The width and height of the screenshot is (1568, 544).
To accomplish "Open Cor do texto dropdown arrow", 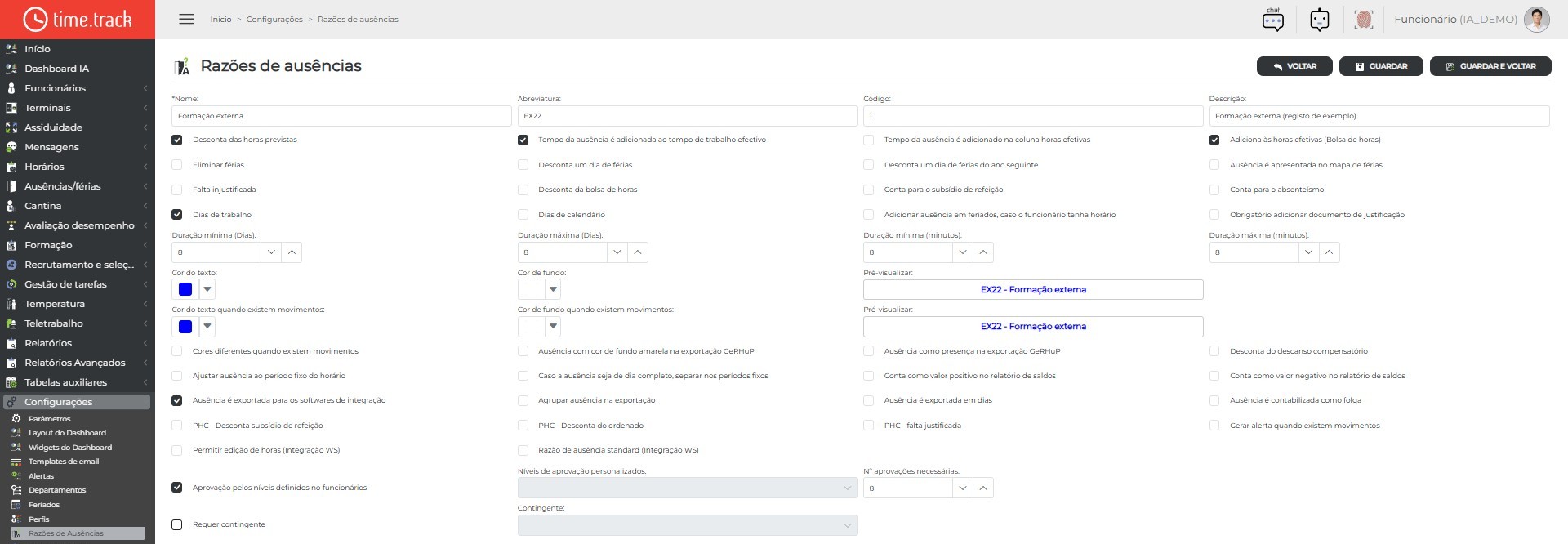I will [207, 289].
